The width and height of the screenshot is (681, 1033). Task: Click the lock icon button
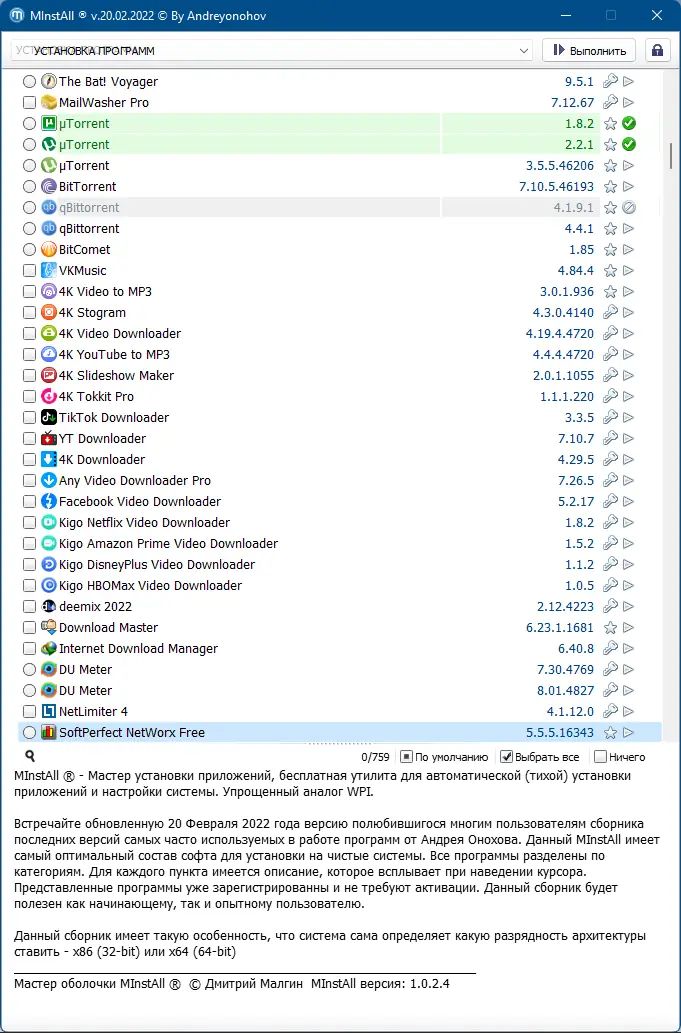pyautogui.click(x=657, y=51)
